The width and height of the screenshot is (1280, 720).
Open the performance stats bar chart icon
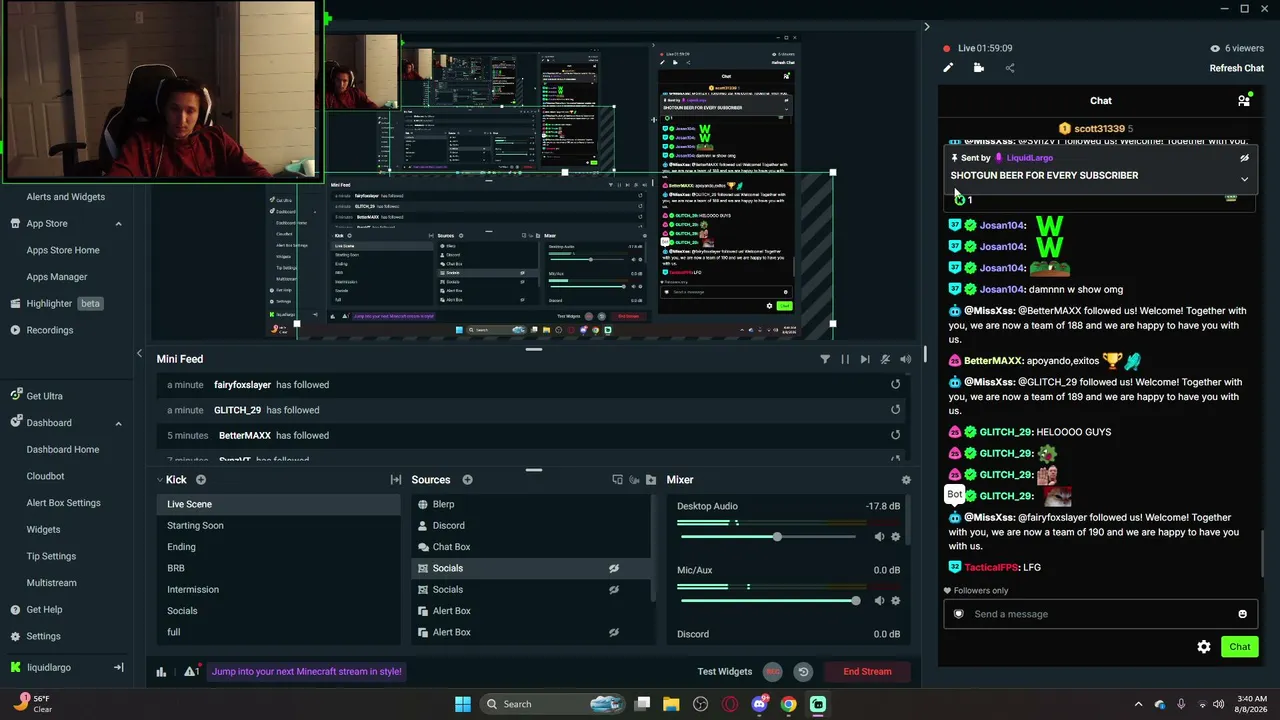pos(161,672)
